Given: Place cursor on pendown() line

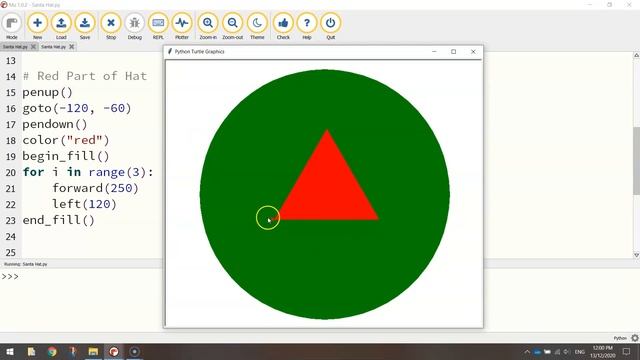Looking at the screenshot, I should pyautogui.click(x=55, y=124).
